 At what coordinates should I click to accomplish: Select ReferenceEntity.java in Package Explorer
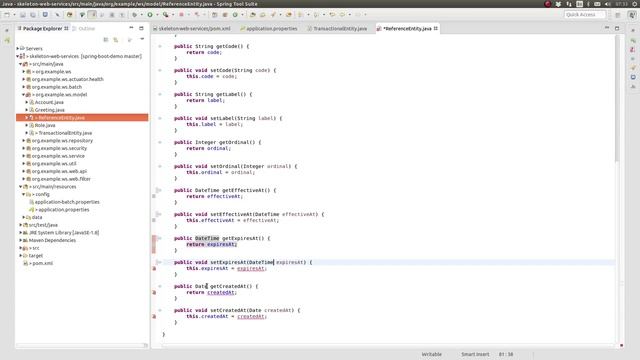pyautogui.click(x=82, y=118)
